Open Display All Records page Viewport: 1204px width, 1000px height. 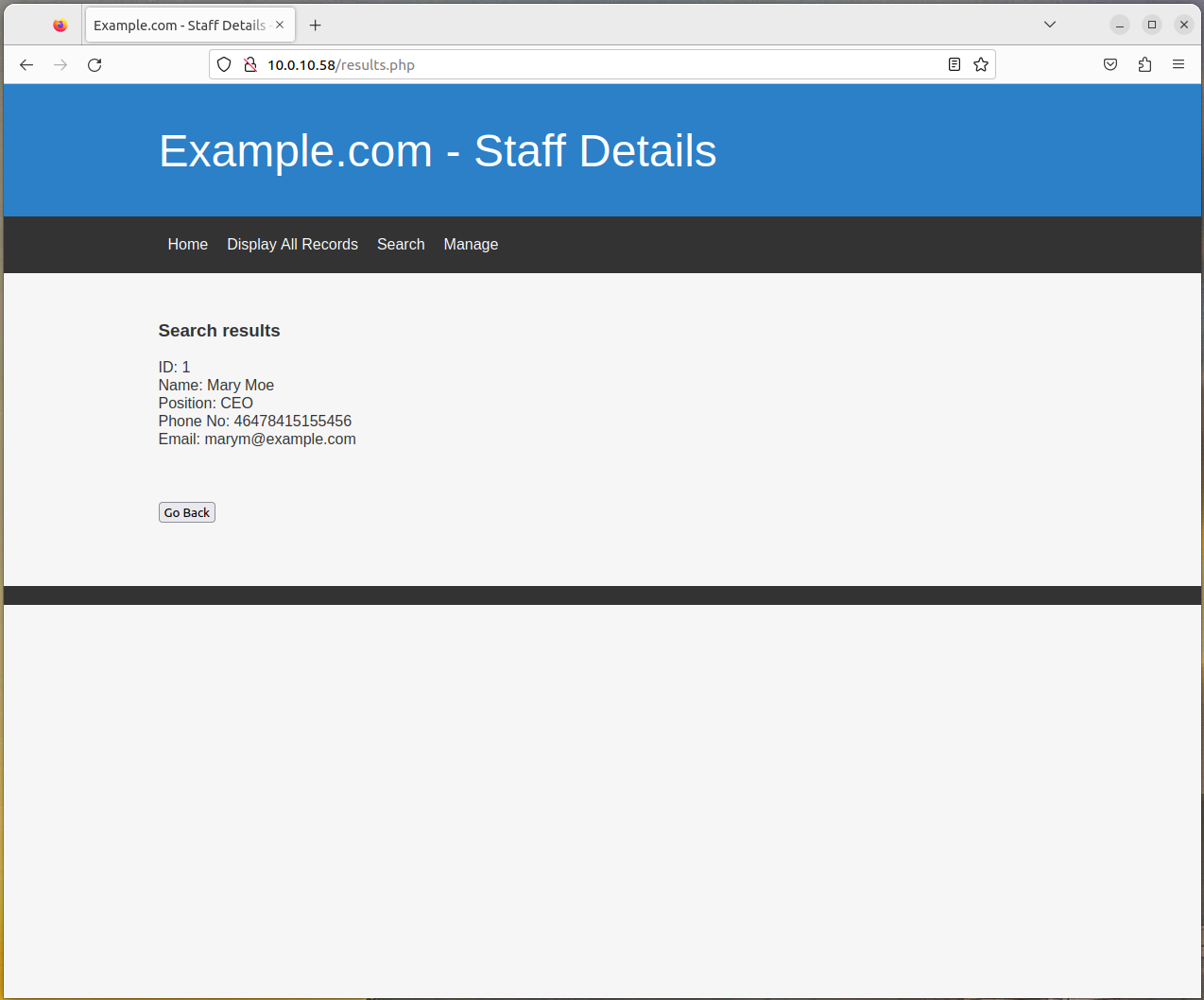click(292, 245)
